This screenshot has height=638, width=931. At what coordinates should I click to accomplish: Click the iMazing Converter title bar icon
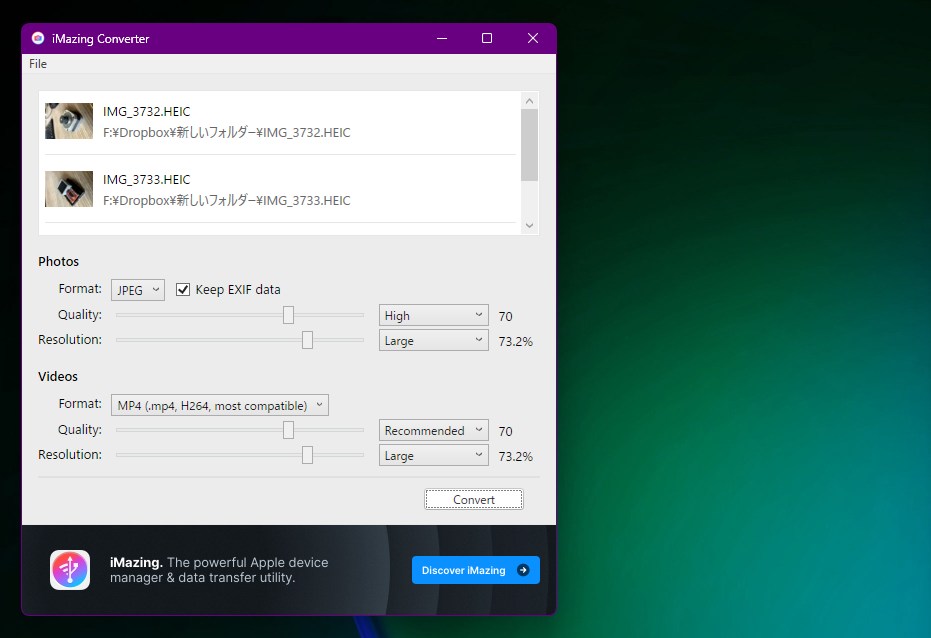pos(38,39)
